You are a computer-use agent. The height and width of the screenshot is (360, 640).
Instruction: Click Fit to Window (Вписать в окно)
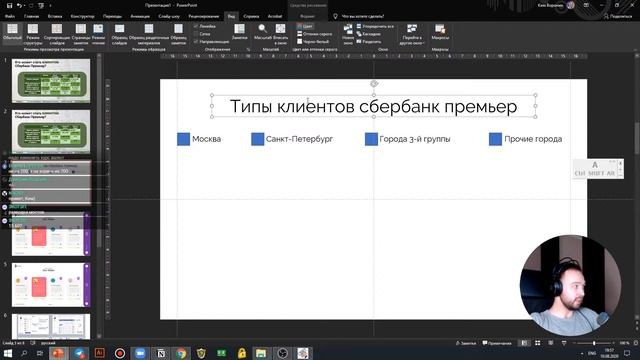pyautogui.click(x=280, y=34)
